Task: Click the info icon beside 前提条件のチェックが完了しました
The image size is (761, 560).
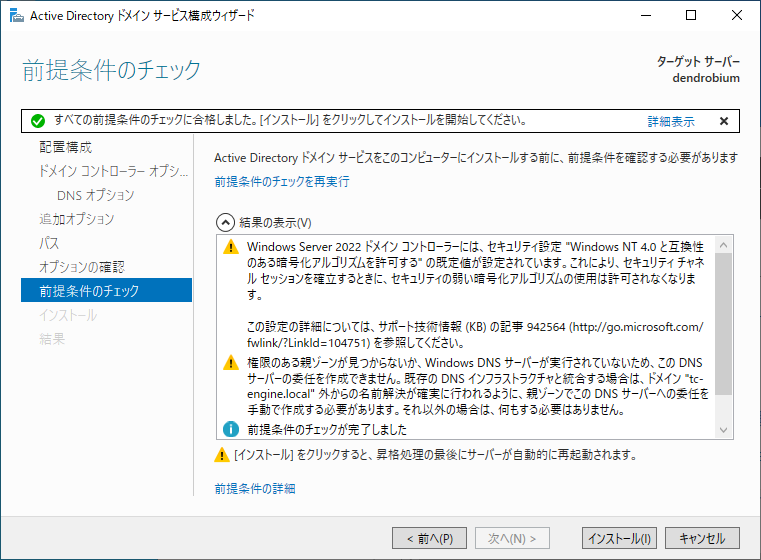Action: pos(231,429)
